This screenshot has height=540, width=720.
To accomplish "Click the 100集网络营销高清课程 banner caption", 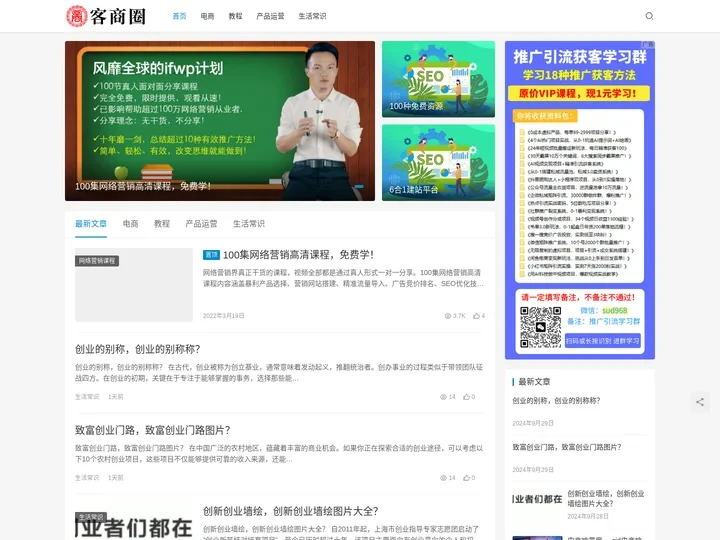I will pos(143,186).
